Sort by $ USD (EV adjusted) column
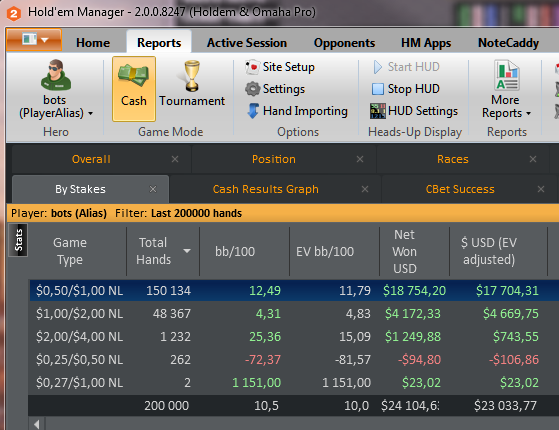 point(489,251)
